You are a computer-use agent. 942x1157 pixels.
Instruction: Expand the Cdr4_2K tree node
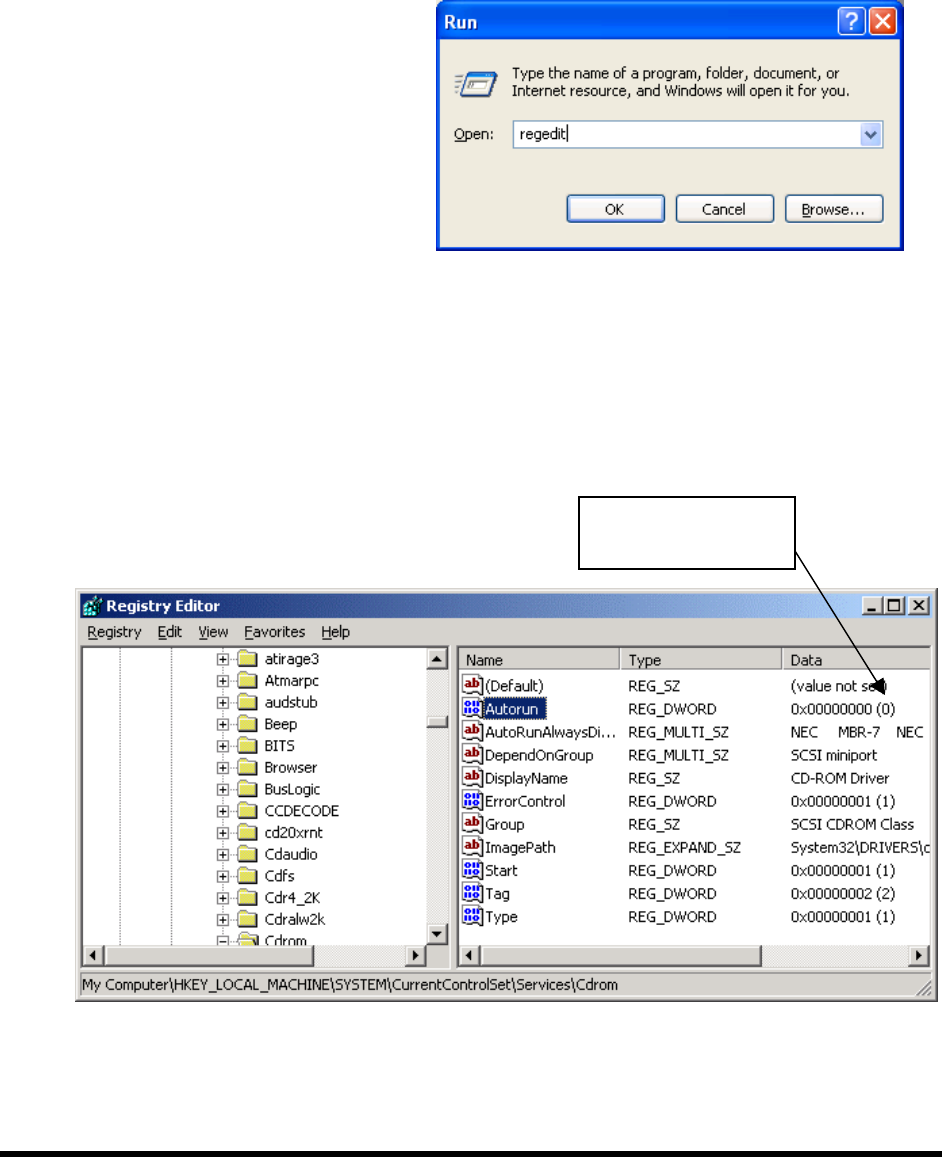click(223, 898)
